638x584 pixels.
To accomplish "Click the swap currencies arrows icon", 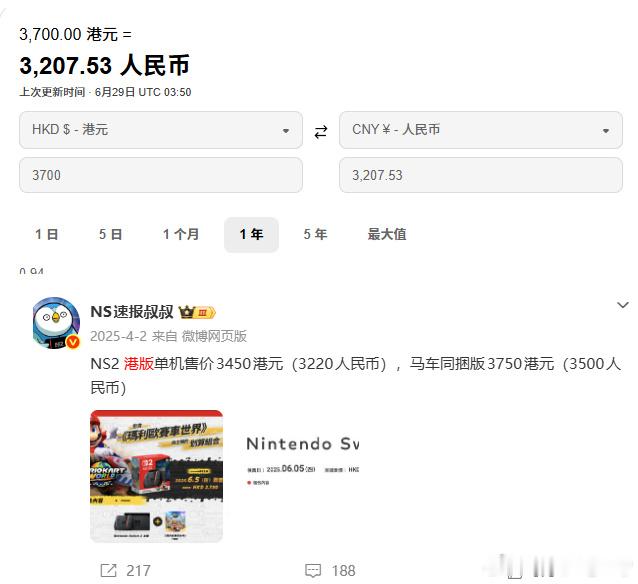I will (321, 131).
